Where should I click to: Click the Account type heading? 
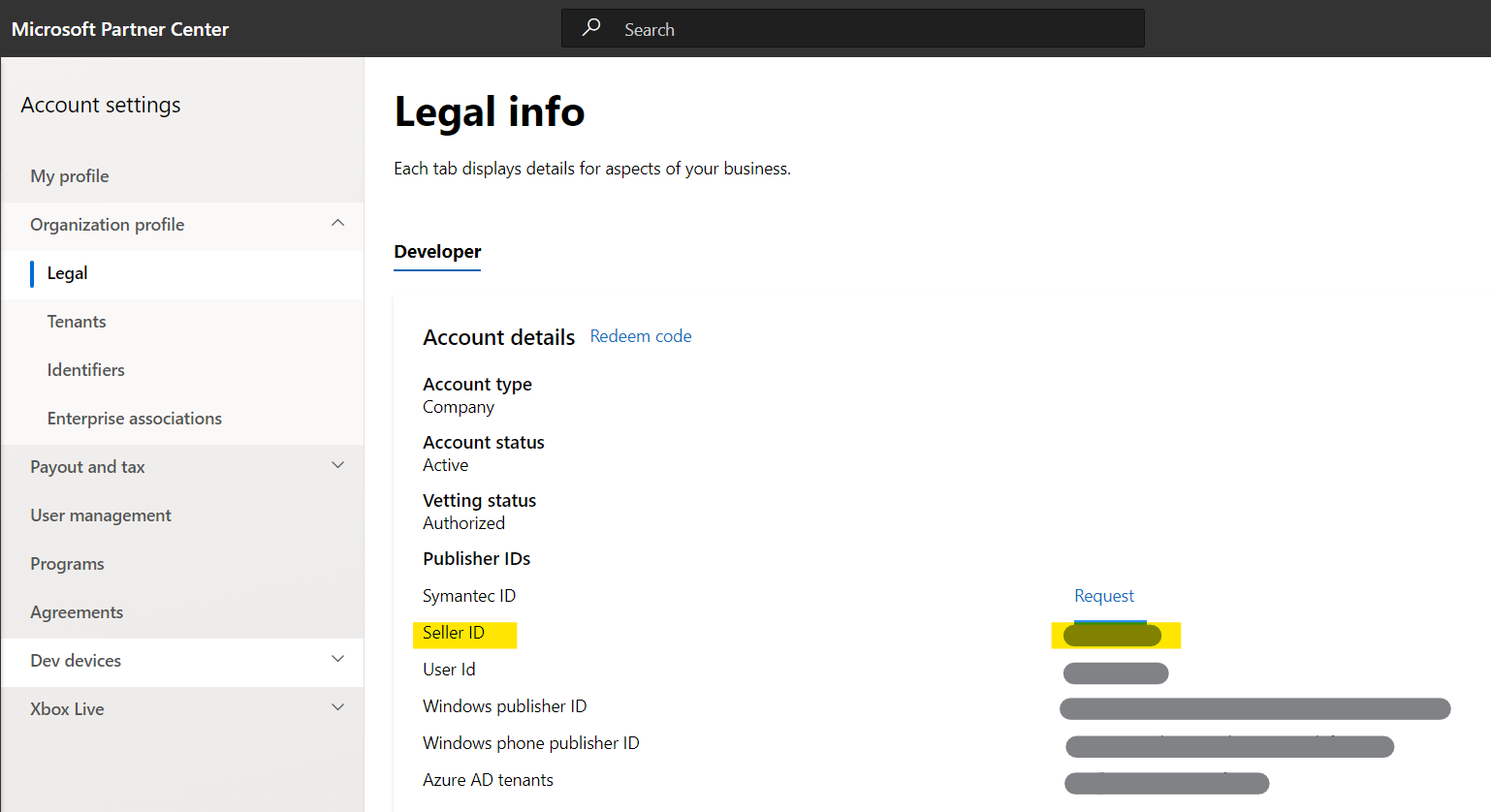pos(477,385)
